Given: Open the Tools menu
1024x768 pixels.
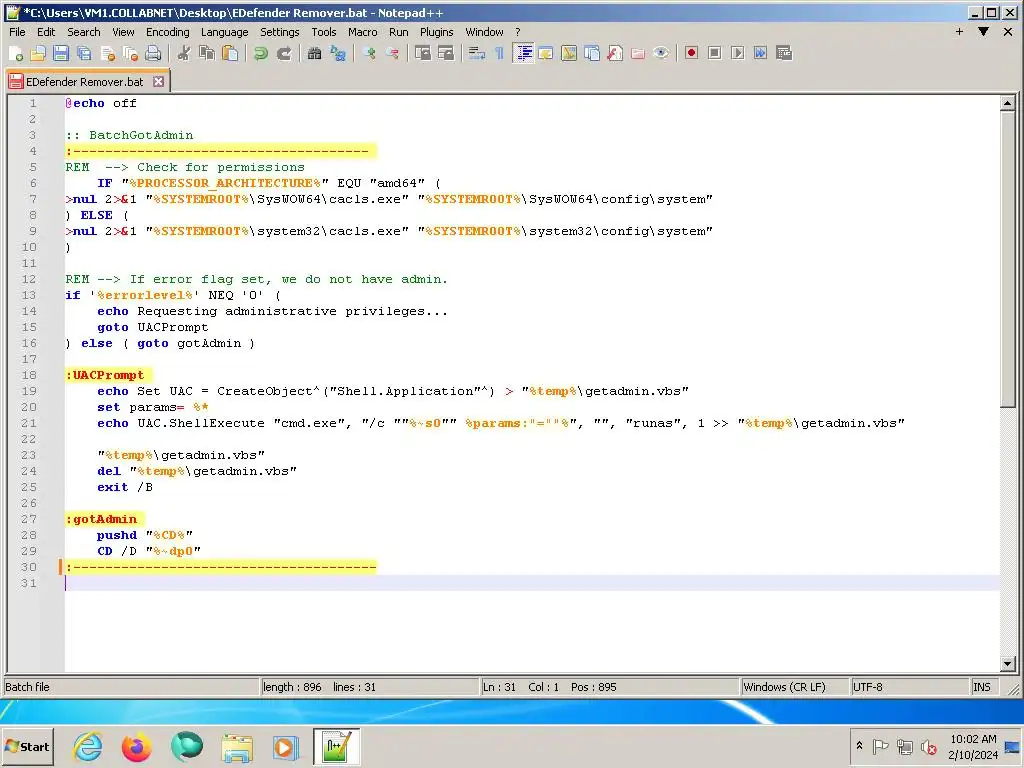Looking at the screenshot, I should 323,32.
